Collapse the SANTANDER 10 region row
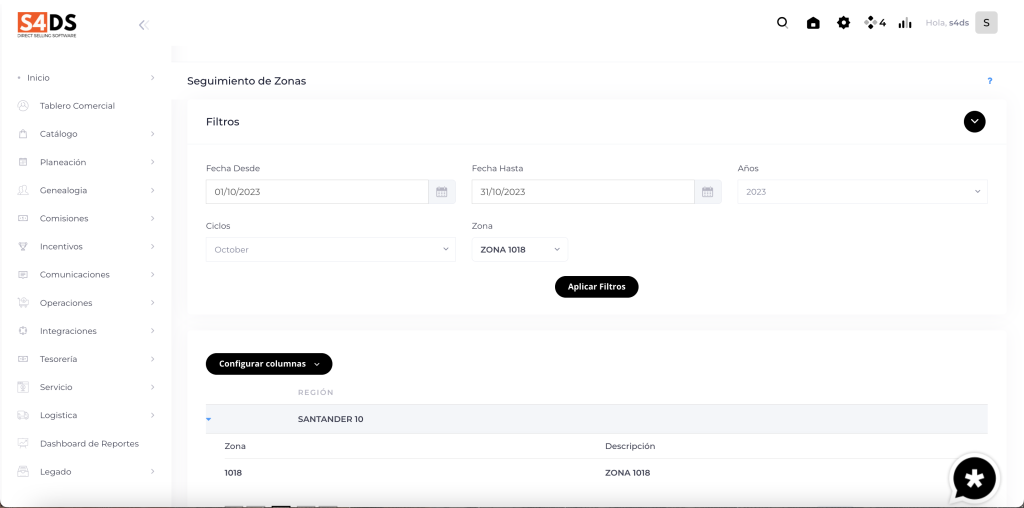This screenshot has width=1024, height=508. click(209, 419)
